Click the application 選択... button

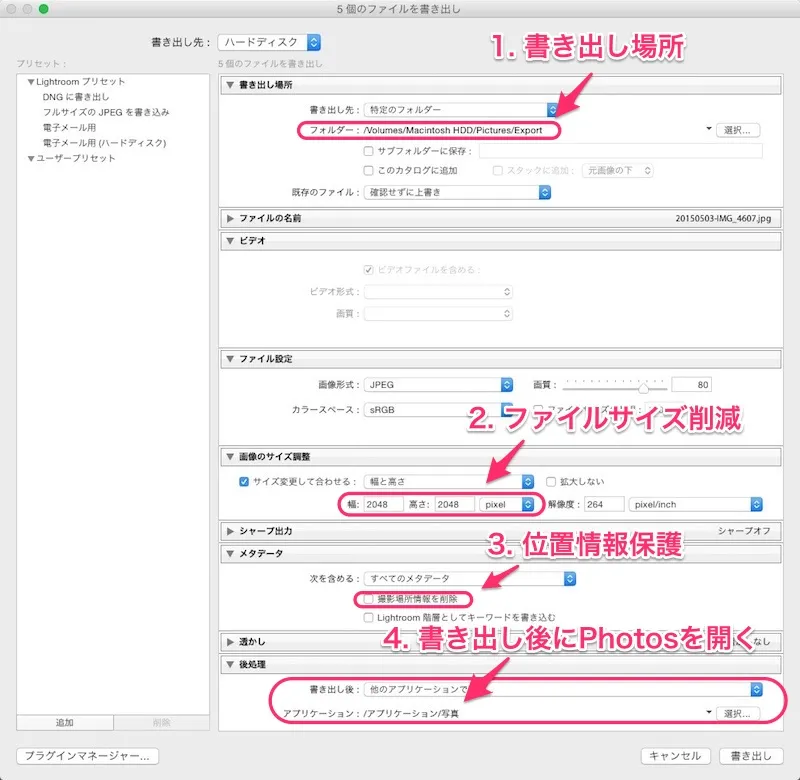tap(737, 714)
